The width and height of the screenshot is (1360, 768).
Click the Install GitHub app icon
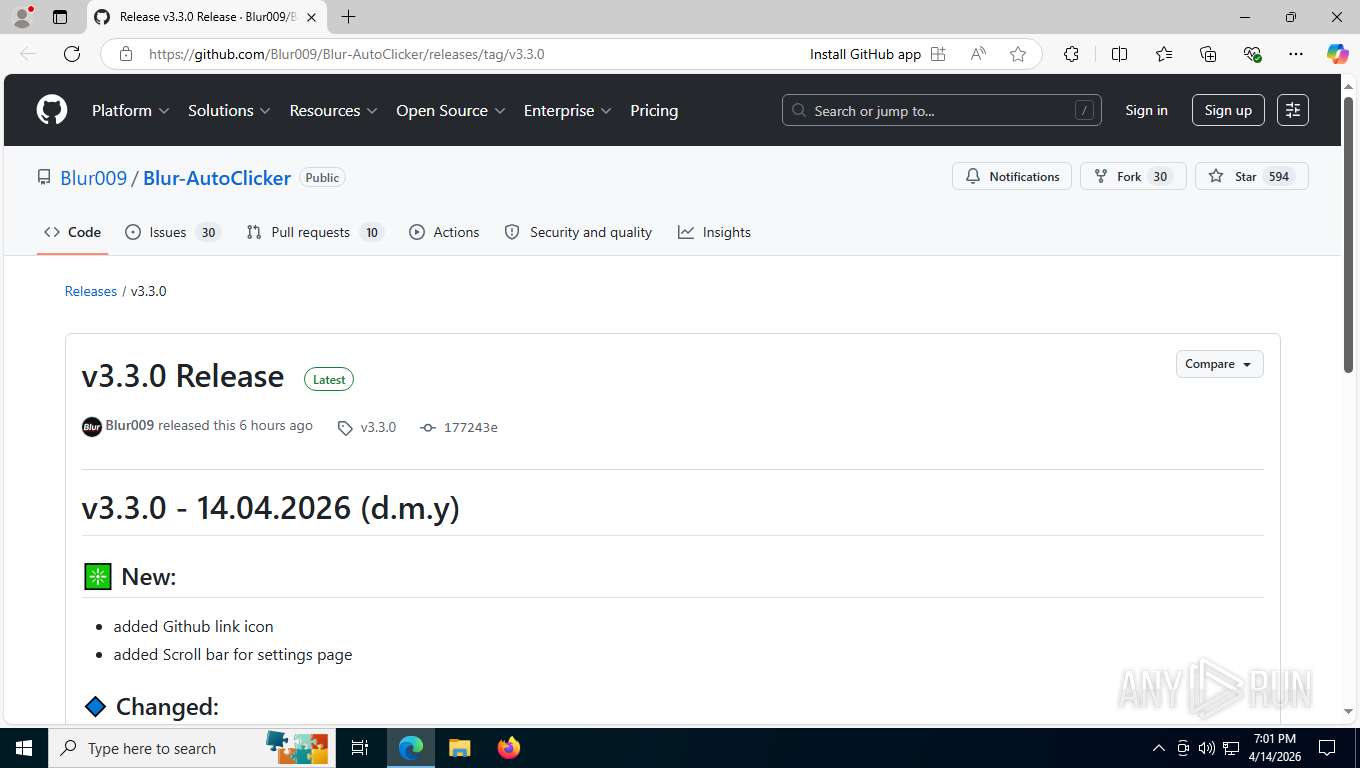938,54
